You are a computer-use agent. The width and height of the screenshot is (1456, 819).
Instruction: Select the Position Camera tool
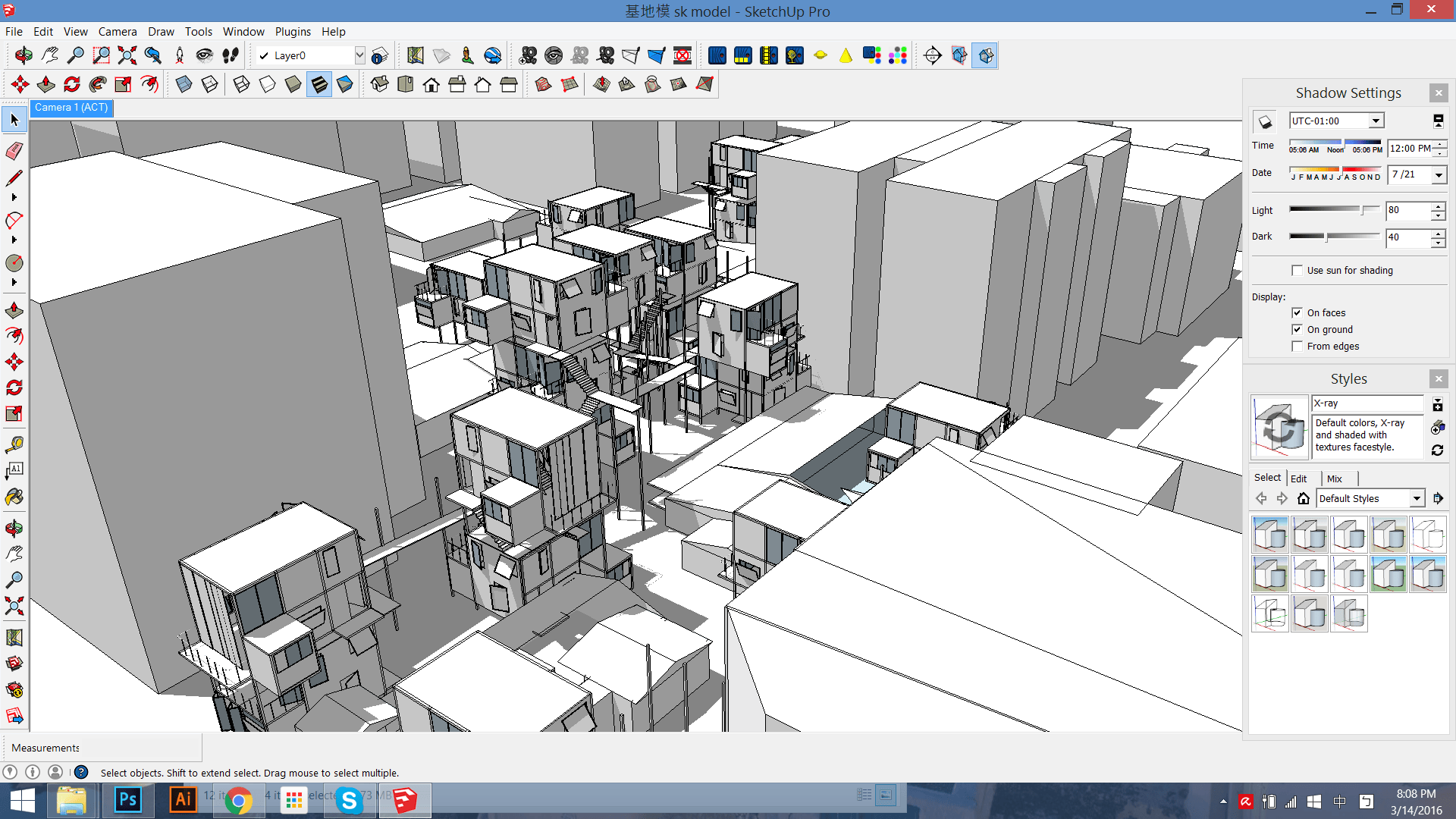tap(179, 55)
